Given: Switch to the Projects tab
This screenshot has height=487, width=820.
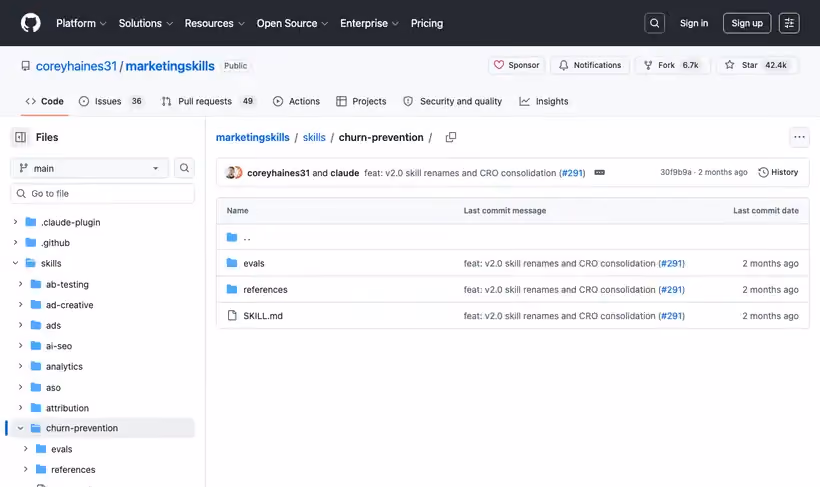Looking at the screenshot, I should pos(361,101).
